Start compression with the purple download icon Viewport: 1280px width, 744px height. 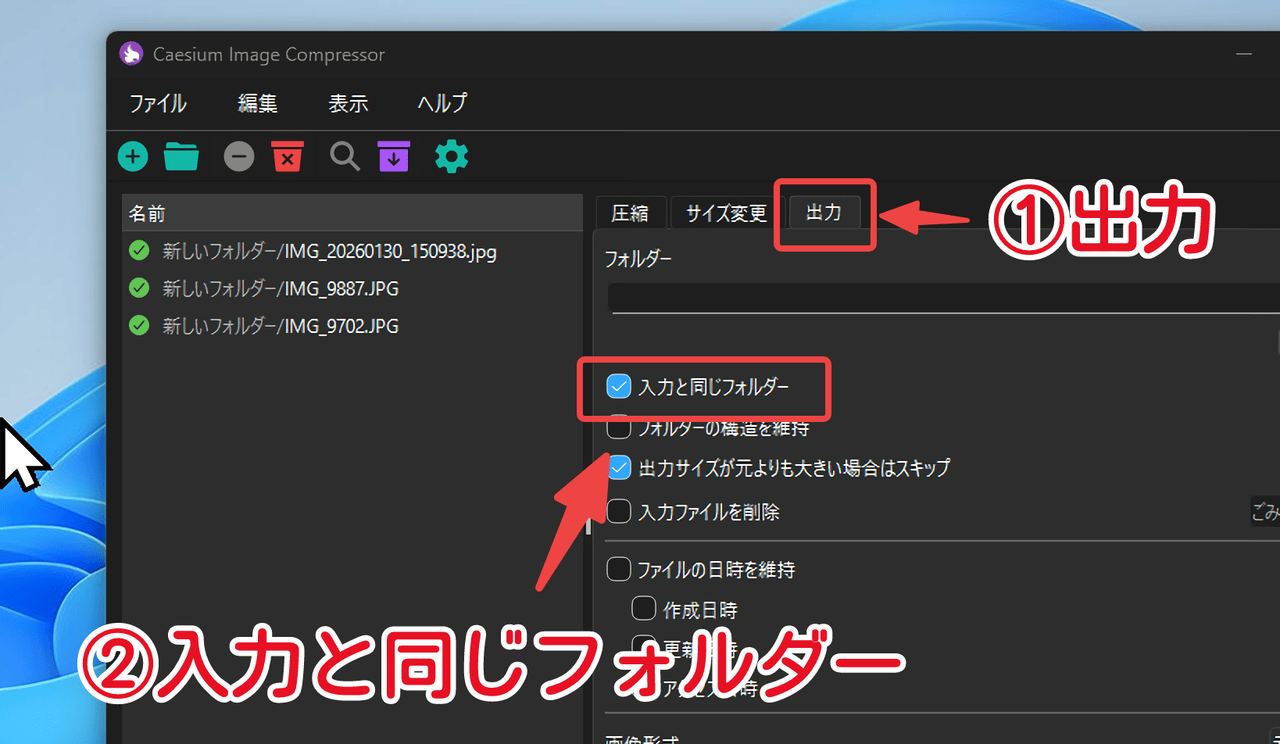pos(394,157)
